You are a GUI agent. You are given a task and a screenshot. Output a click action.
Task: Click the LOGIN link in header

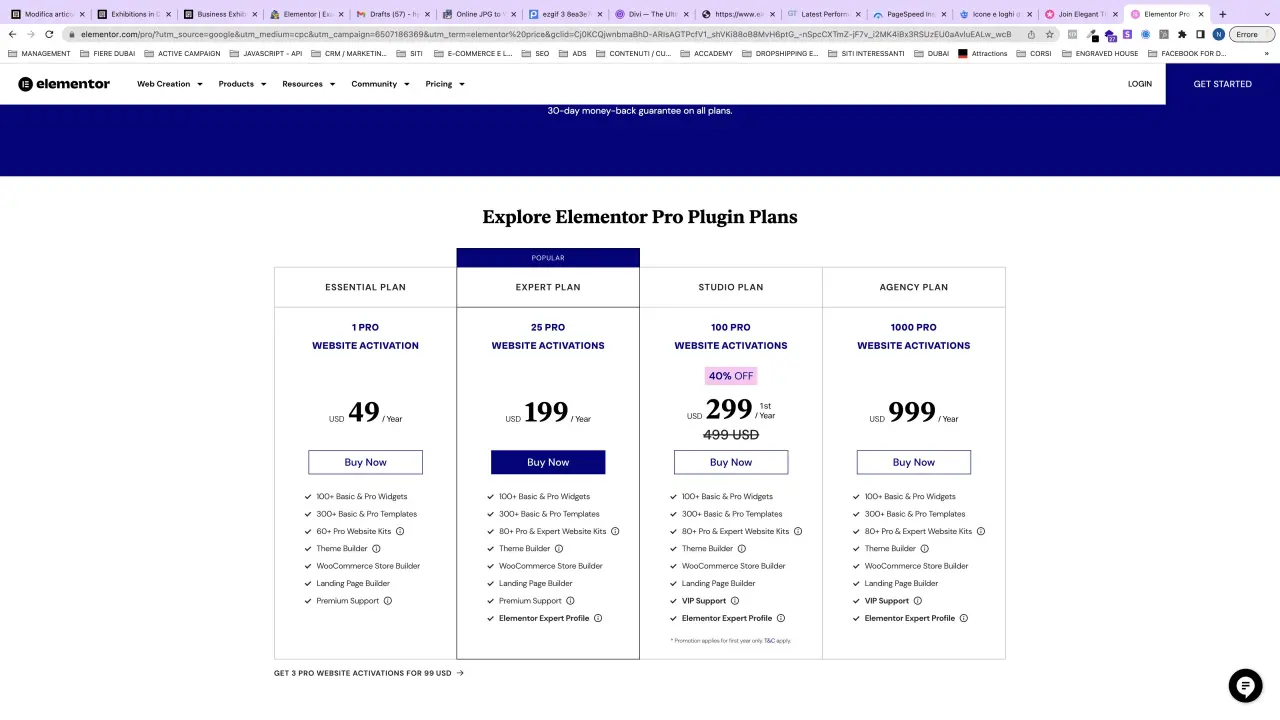pyautogui.click(x=1140, y=84)
